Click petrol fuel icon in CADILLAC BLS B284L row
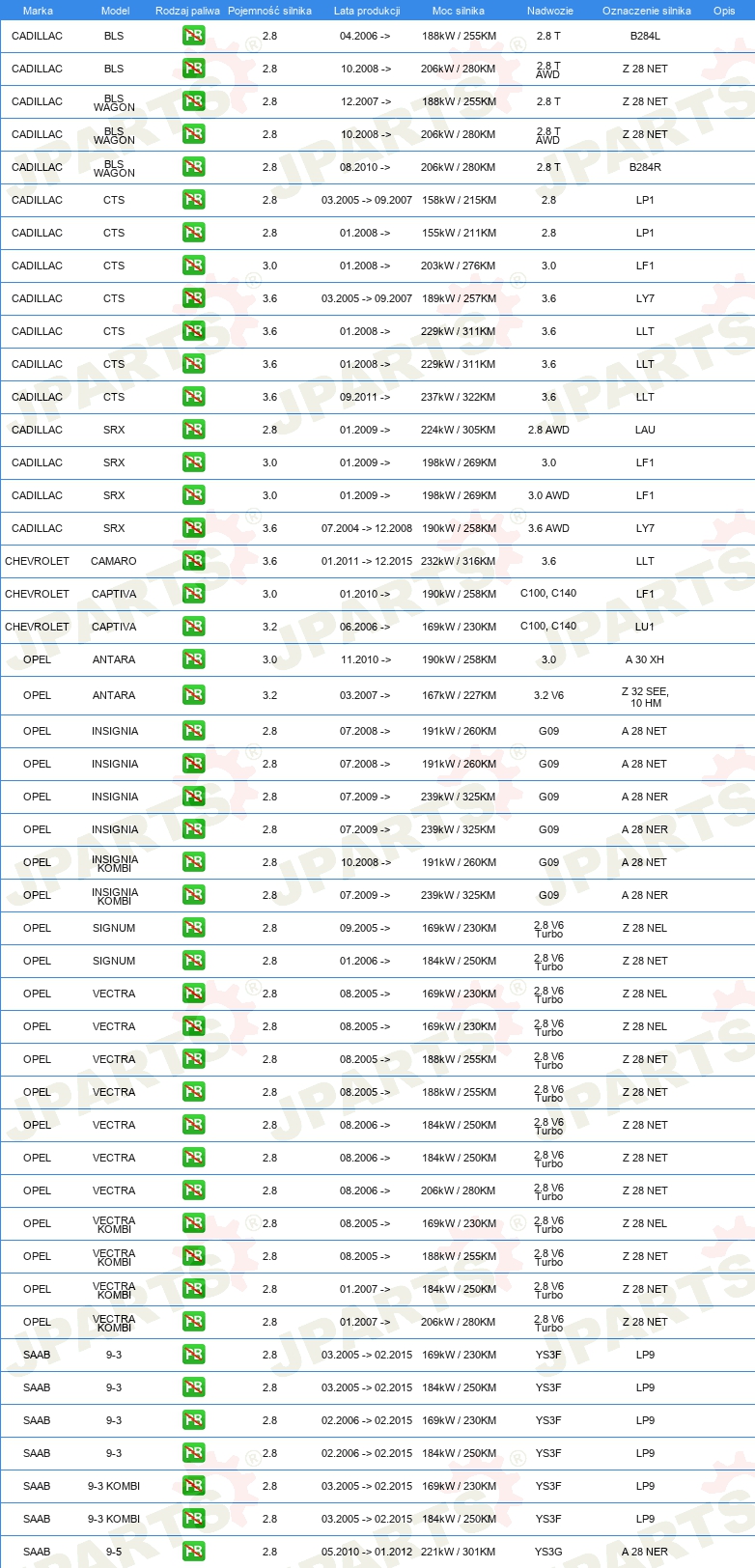This screenshot has width=755, height=1568. (193, 36)
